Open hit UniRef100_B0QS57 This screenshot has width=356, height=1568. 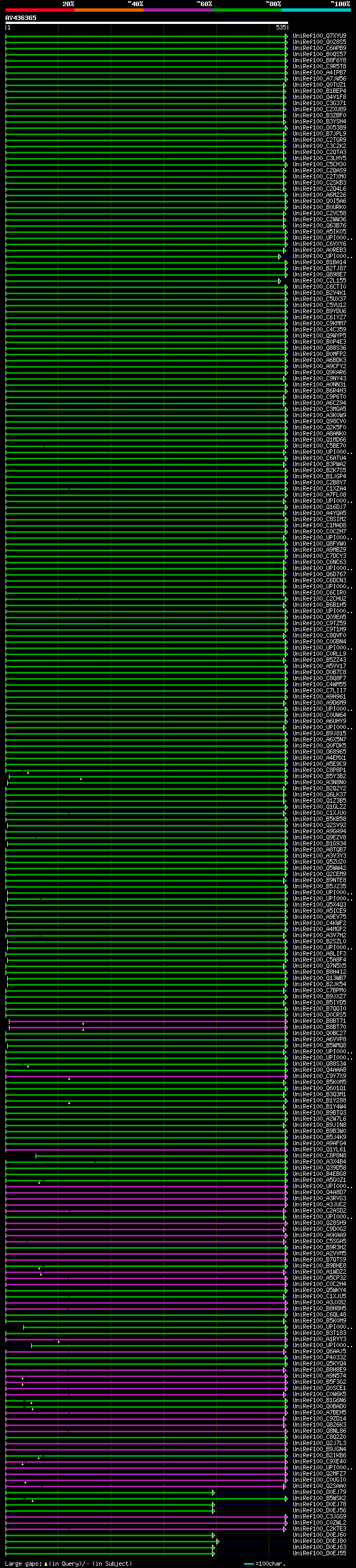tap(319, 54)
